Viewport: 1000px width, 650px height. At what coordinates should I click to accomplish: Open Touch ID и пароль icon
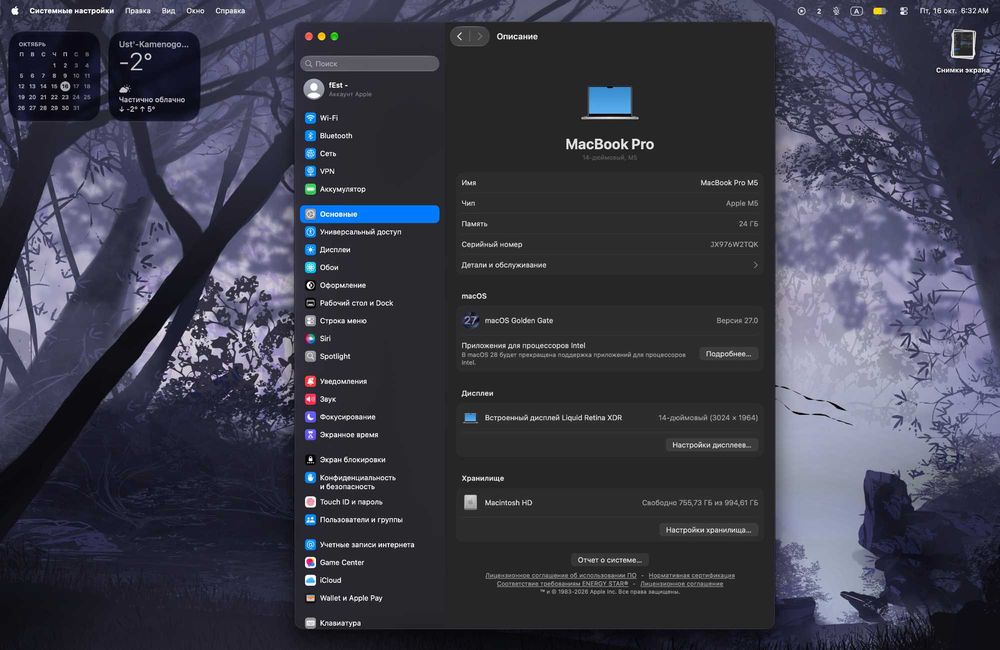(x=310, y=502)
